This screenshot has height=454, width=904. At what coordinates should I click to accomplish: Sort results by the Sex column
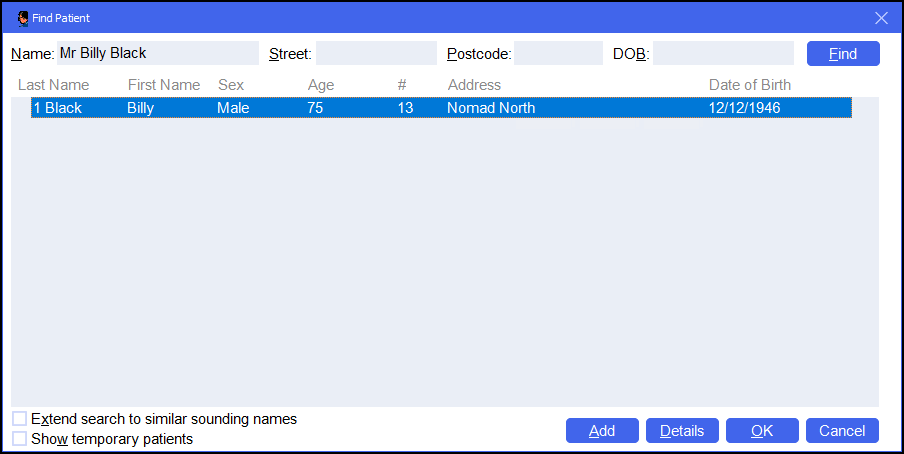(231, 85)
